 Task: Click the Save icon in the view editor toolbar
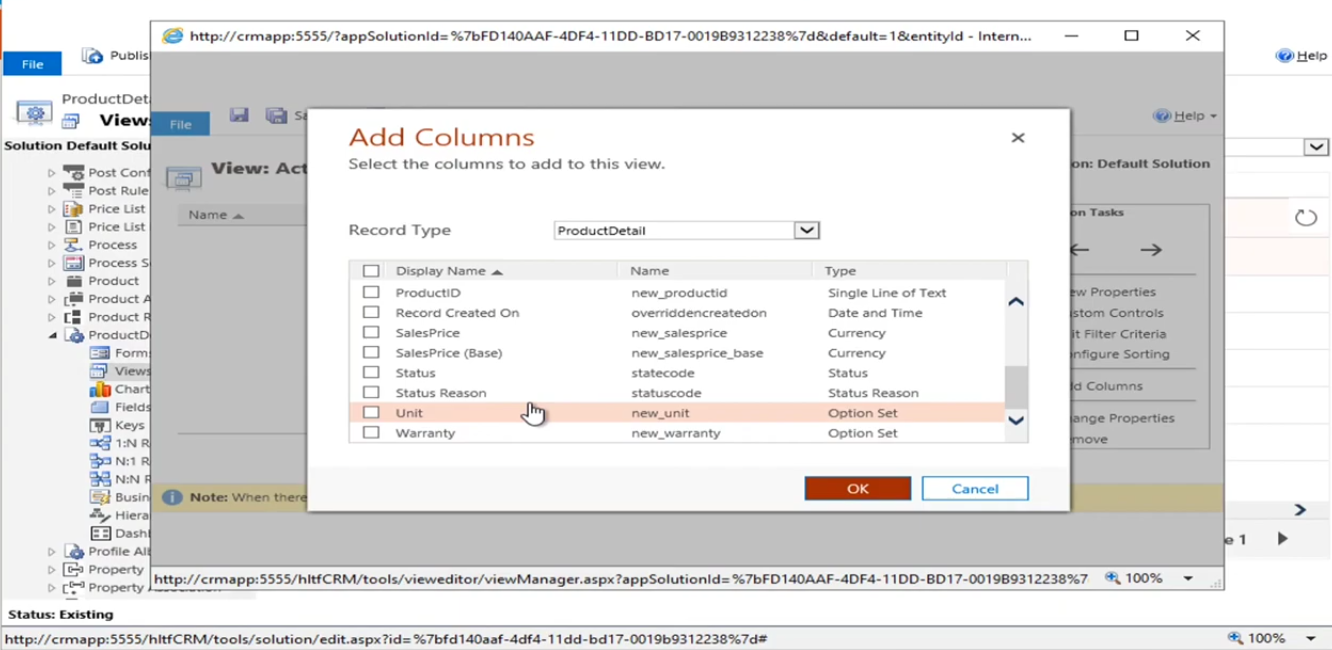239,115
